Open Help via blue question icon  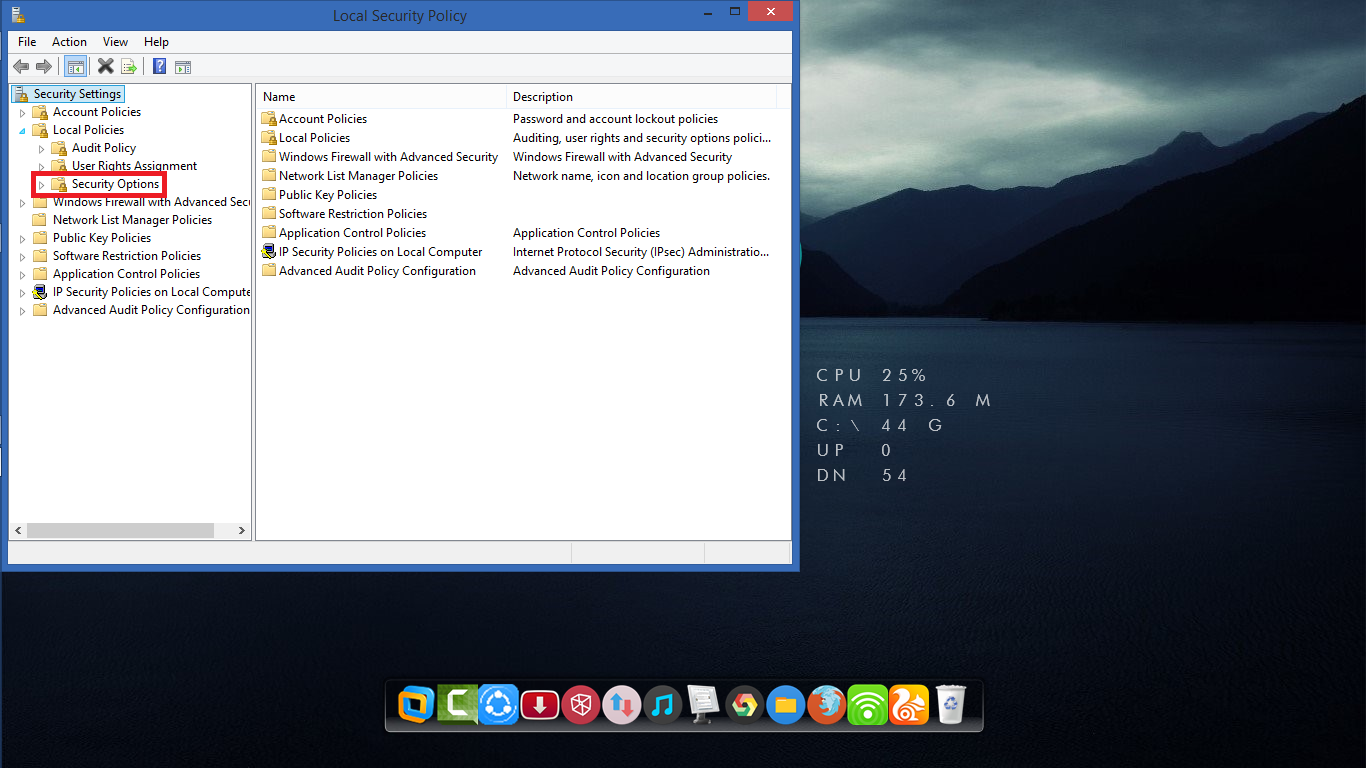pos(159,67)
